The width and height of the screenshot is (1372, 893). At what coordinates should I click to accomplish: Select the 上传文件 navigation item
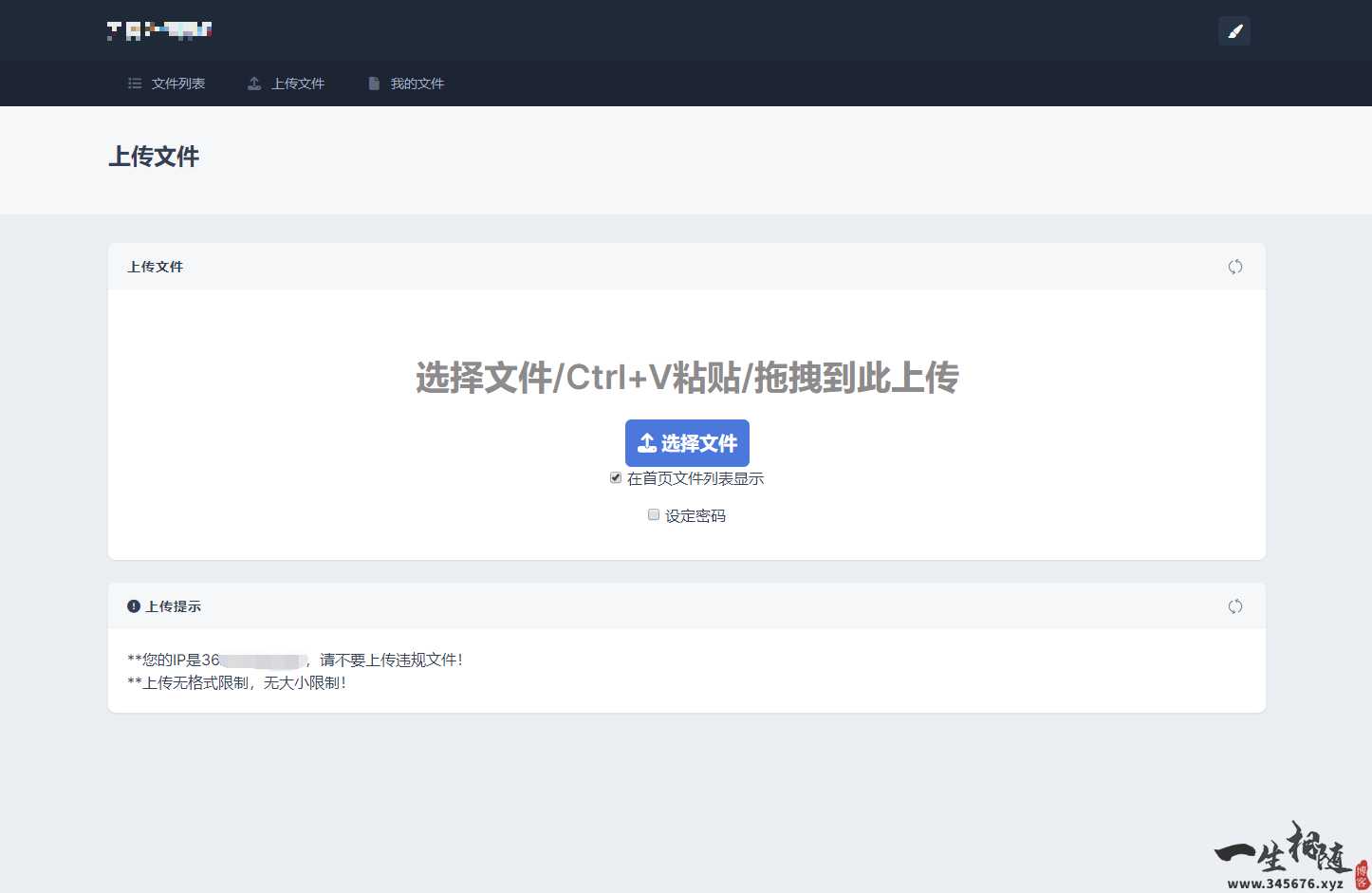[x=297, y=84]
